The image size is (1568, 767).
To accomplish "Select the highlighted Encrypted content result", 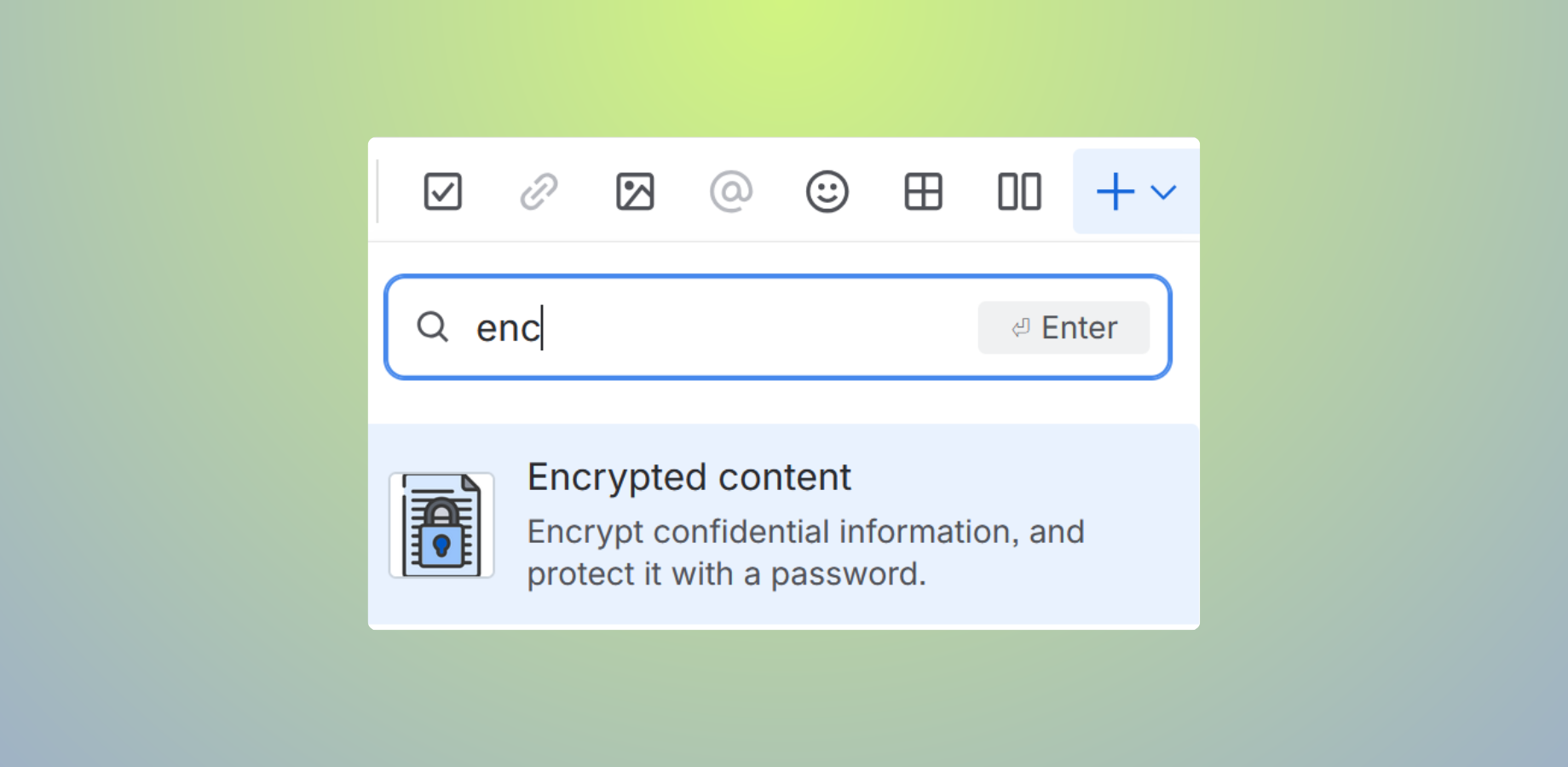I will click(783, 524).
